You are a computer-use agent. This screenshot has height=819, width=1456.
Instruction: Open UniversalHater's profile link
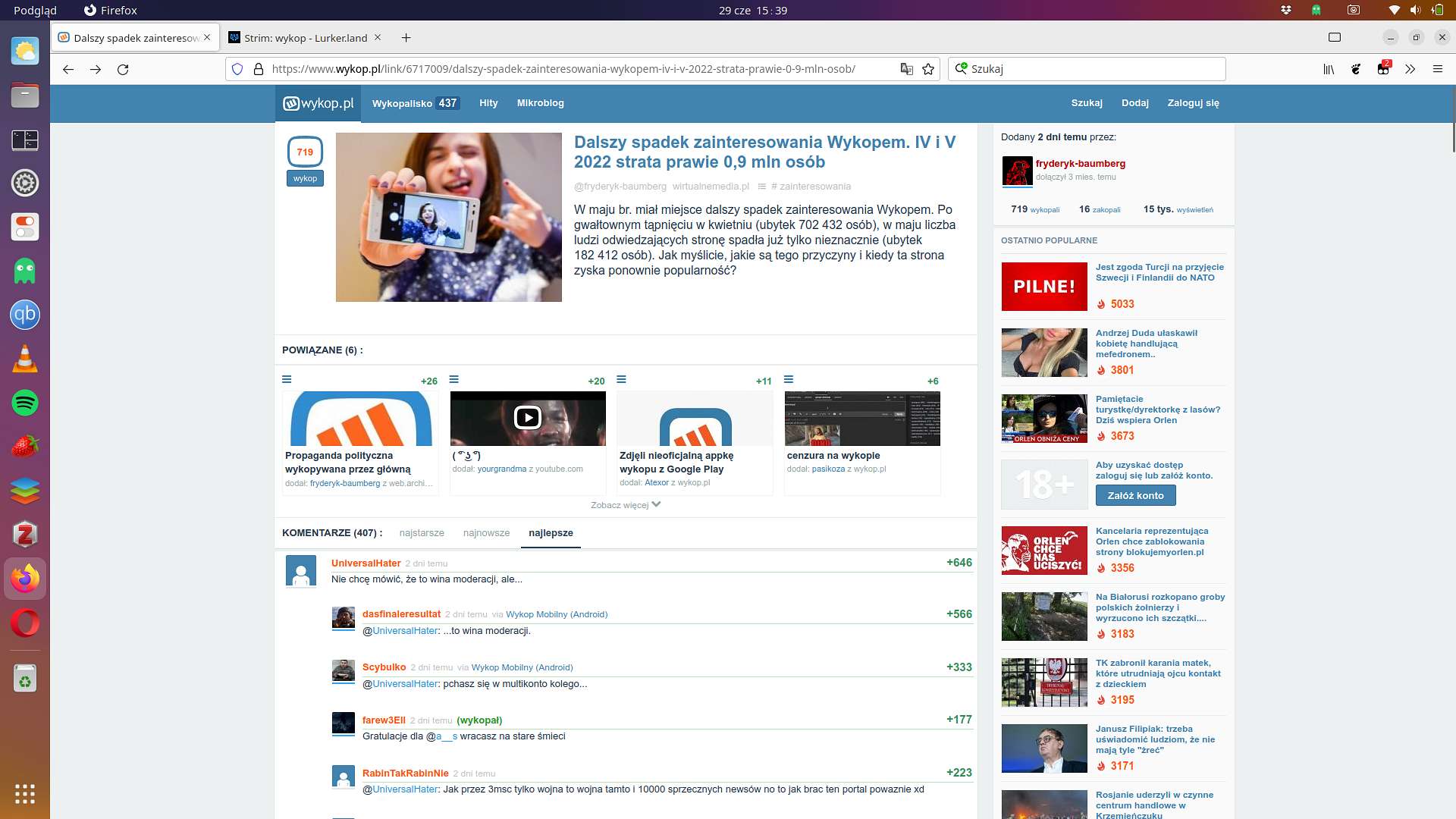(x=366, y=563)
